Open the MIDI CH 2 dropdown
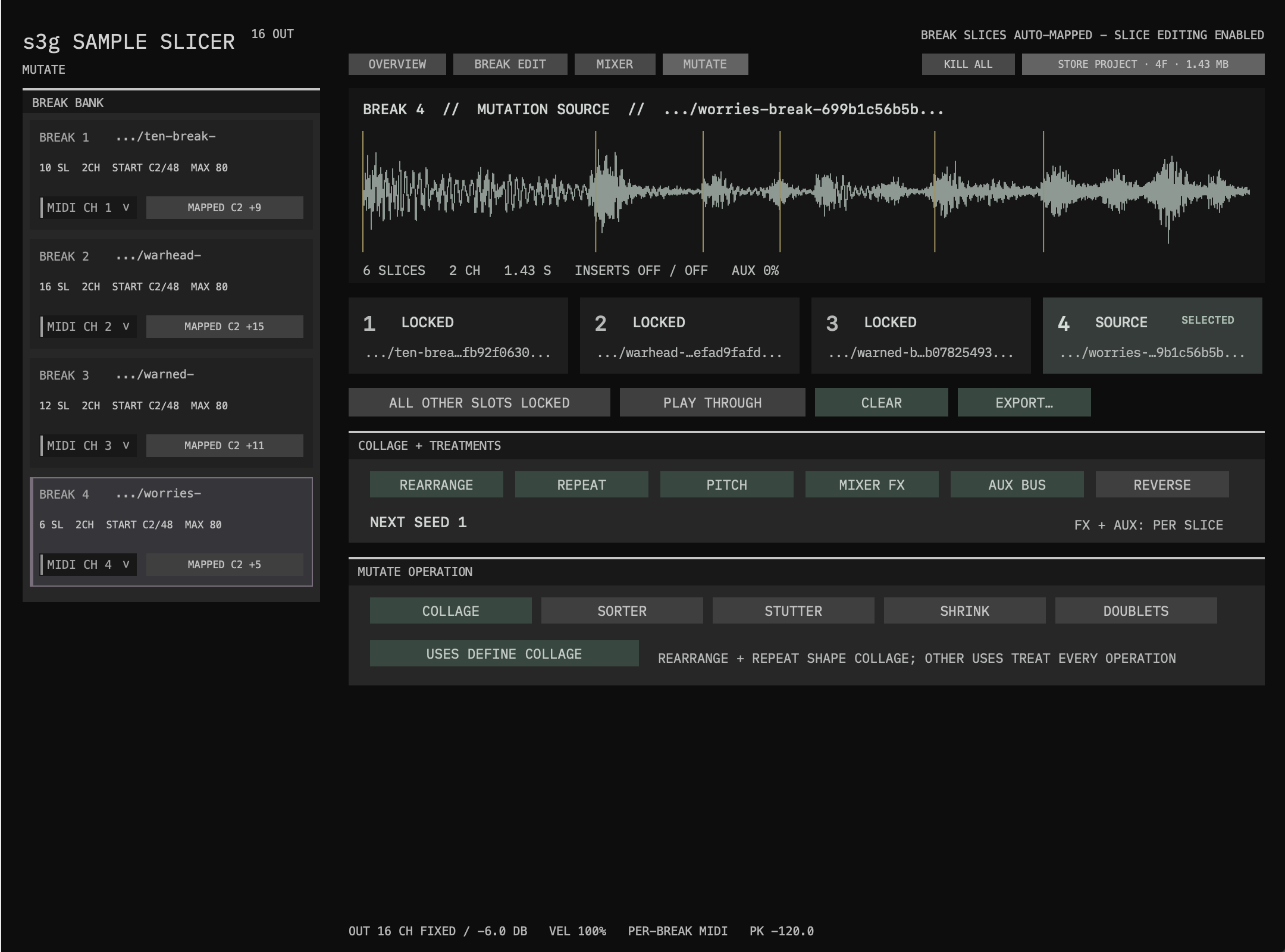 tap(88, 327)
